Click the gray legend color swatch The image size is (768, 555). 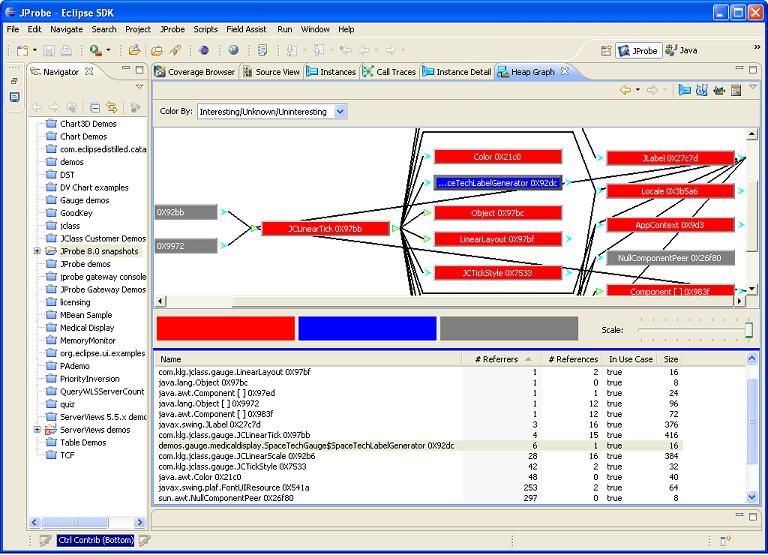(509, 328)
